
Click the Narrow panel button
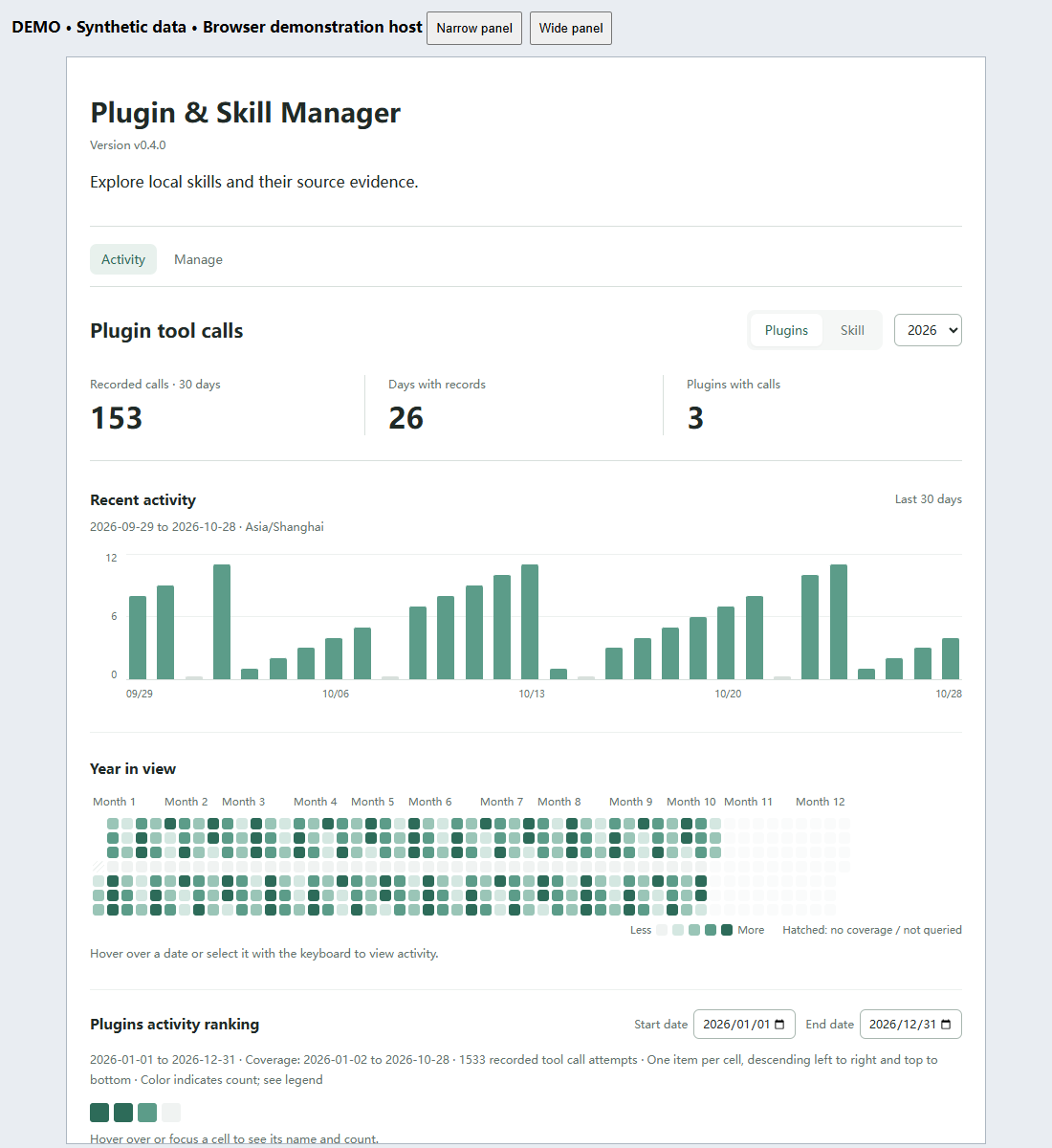tap(474, 28)
